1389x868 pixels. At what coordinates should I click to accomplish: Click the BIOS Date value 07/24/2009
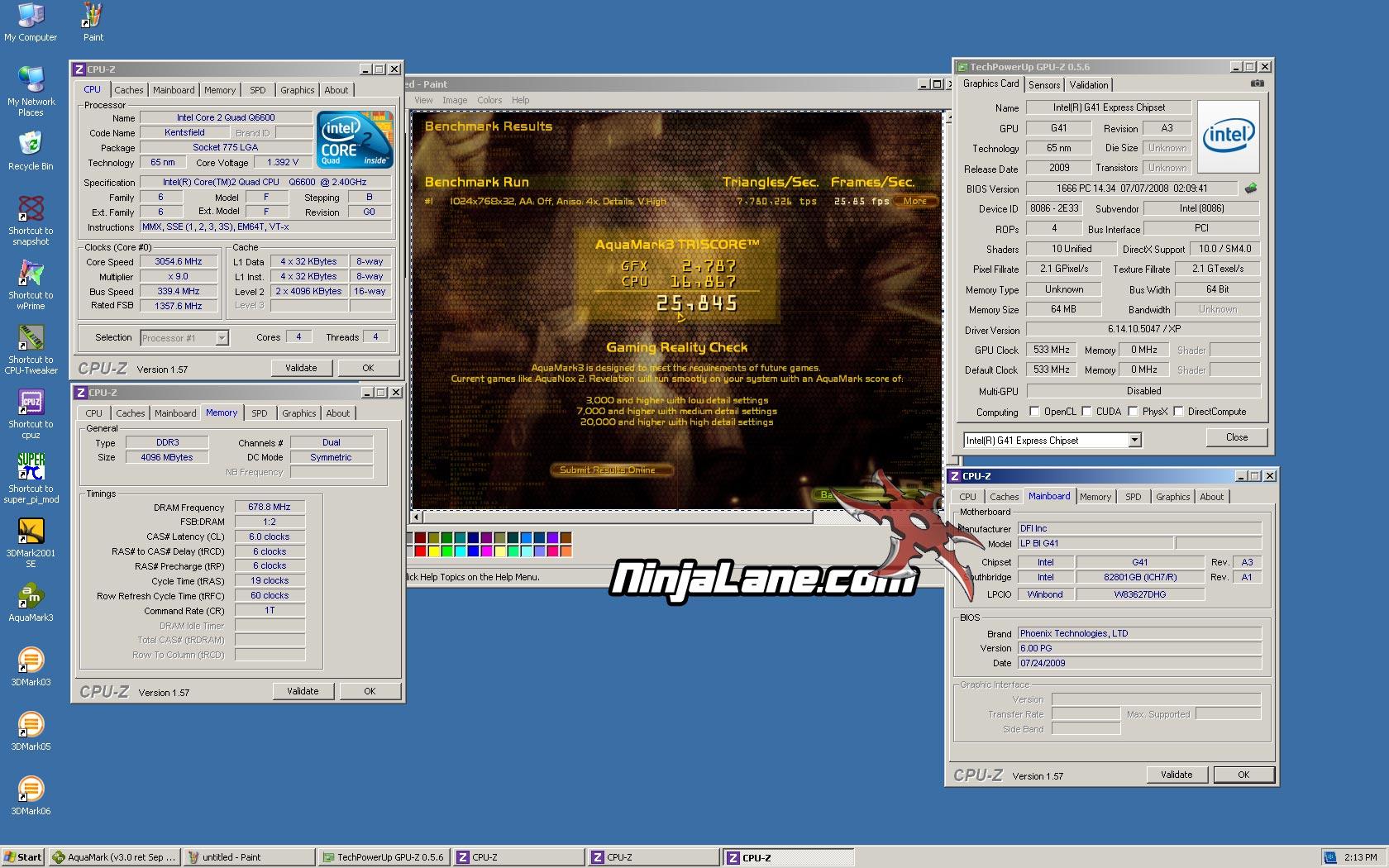(1139, 663)
